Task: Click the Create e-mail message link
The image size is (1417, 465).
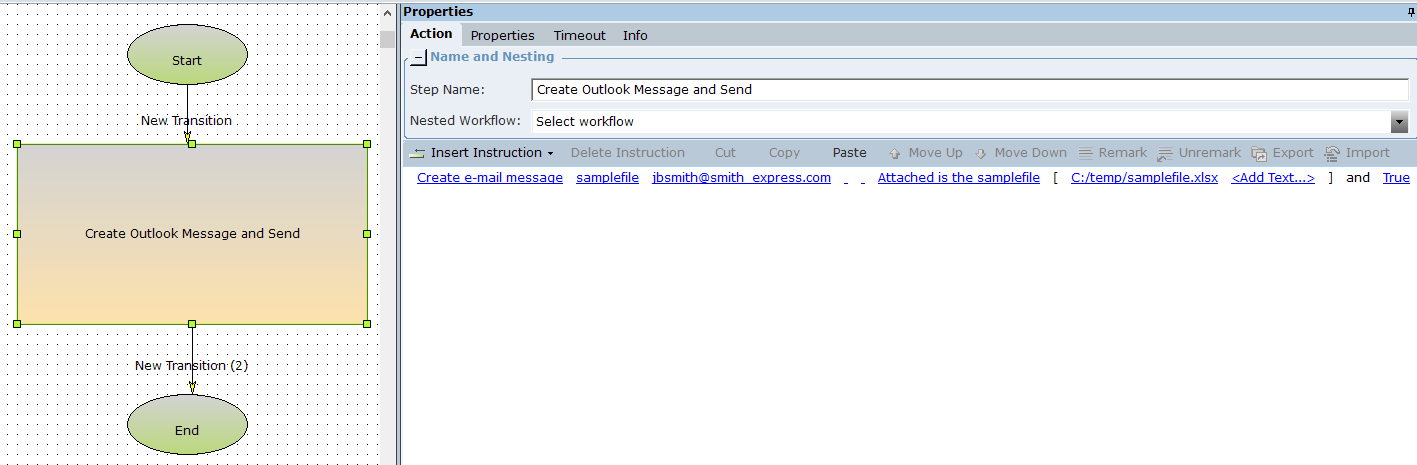Action: tap(489, 178)
